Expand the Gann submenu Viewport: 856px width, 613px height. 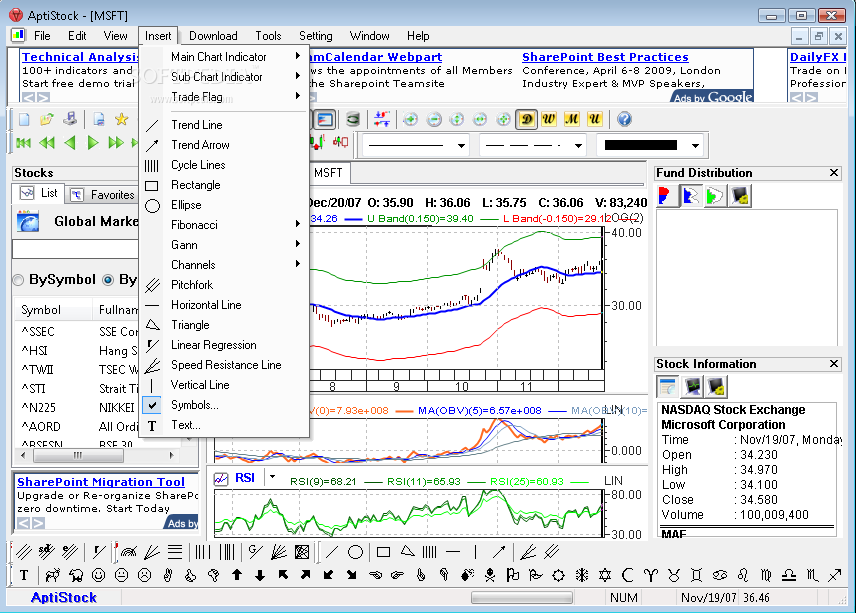click(224, 245)
